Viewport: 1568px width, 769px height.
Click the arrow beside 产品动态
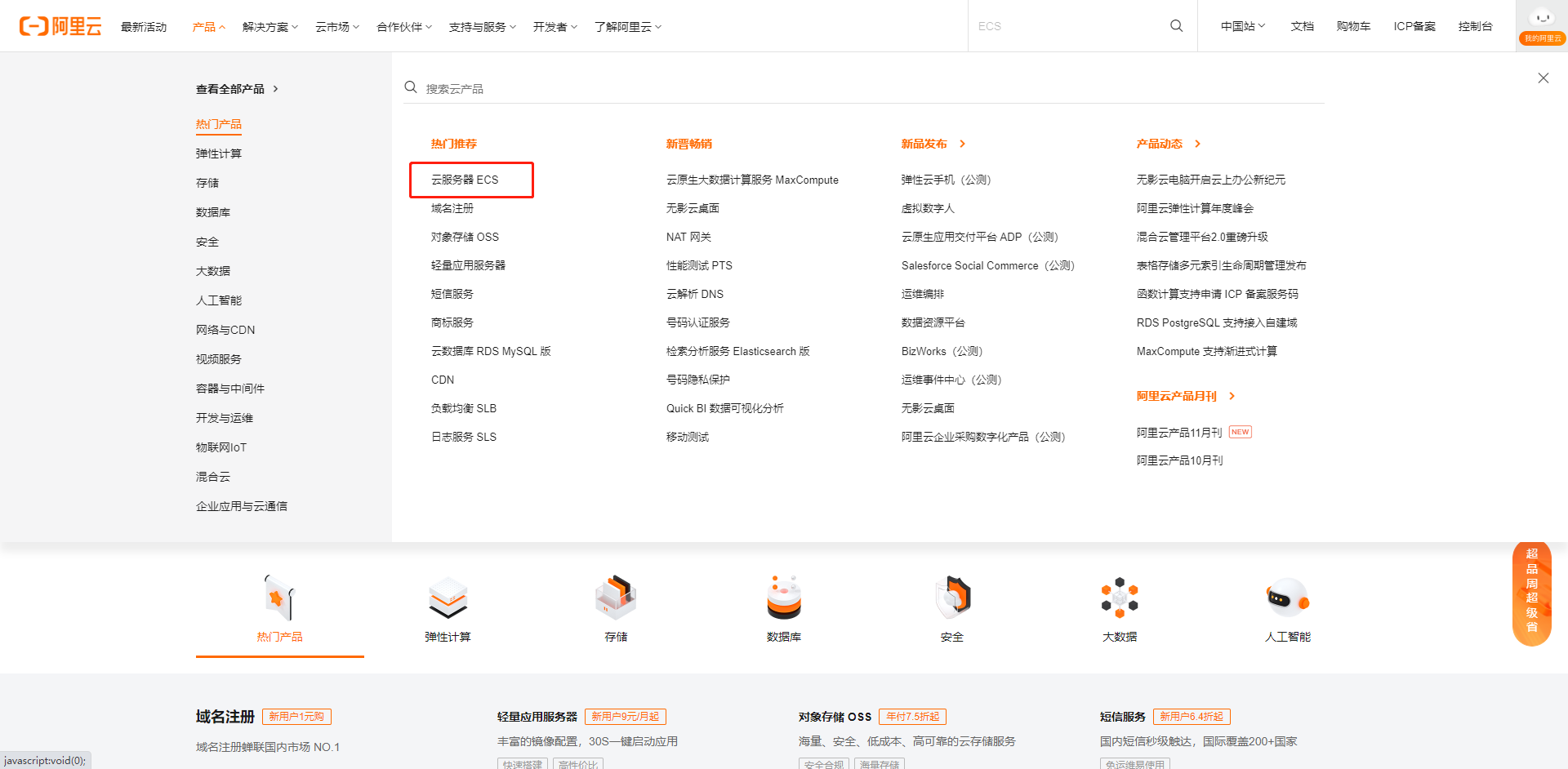point(1198,144)
